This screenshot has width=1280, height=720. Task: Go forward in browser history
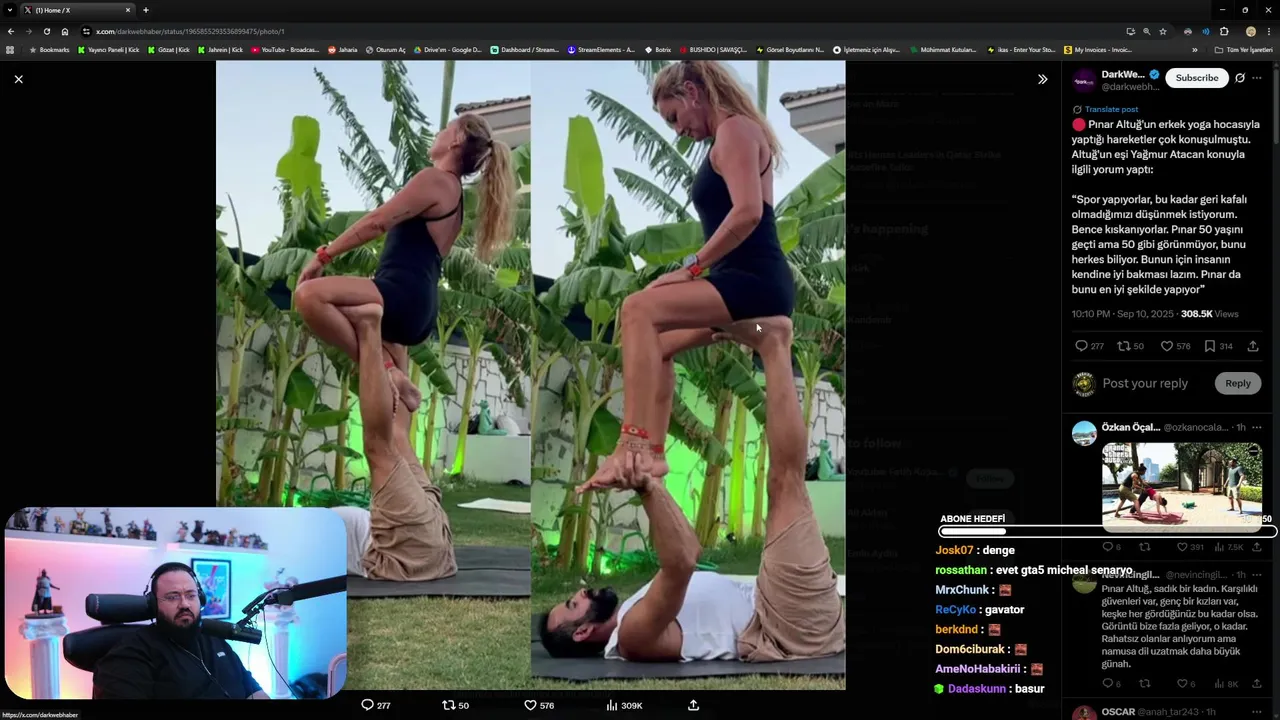point(28,31)
